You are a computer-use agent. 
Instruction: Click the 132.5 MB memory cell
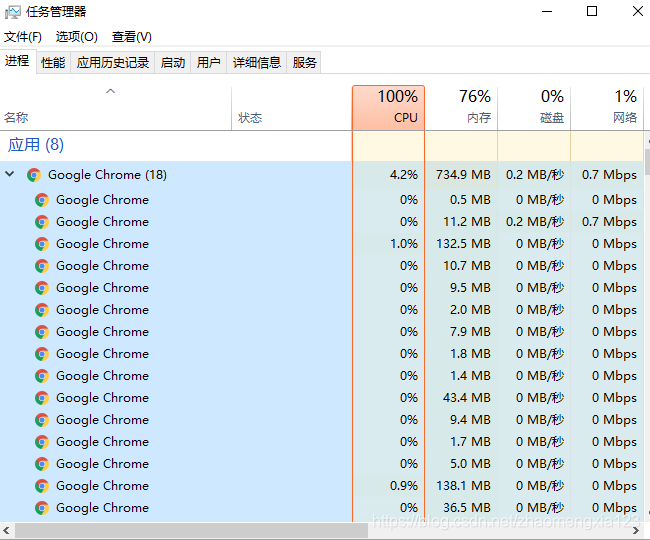click(x=463, y=244)
